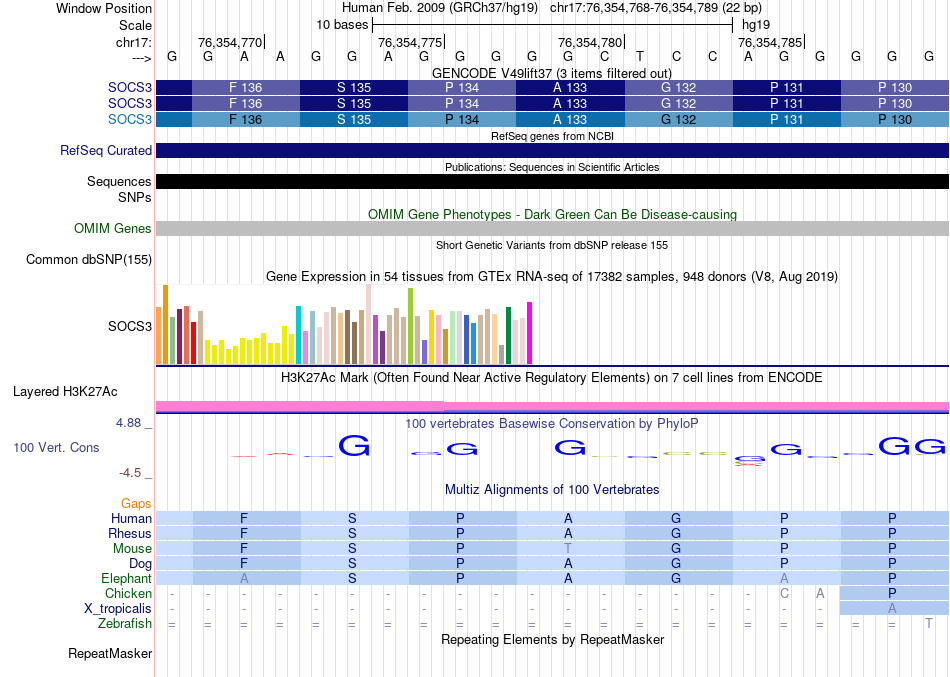Click the C residue in Chicken row
Screen dimensions: 950x677
(784, 593)
